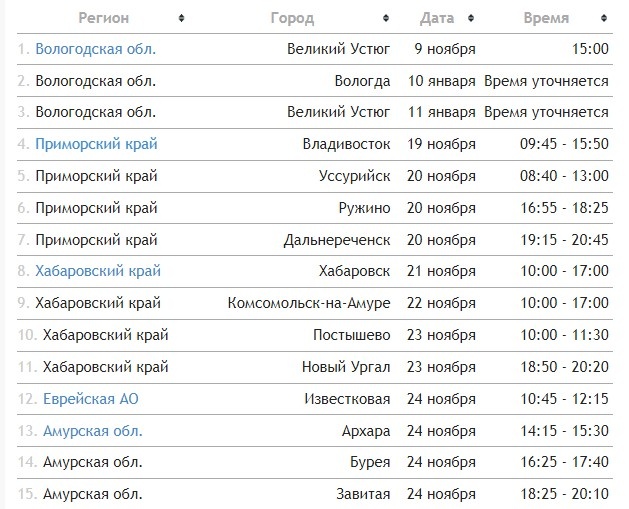Screen dimensions: 629x509
Task: Click the Новый Ургал city cell
Action: coord(346,367)
